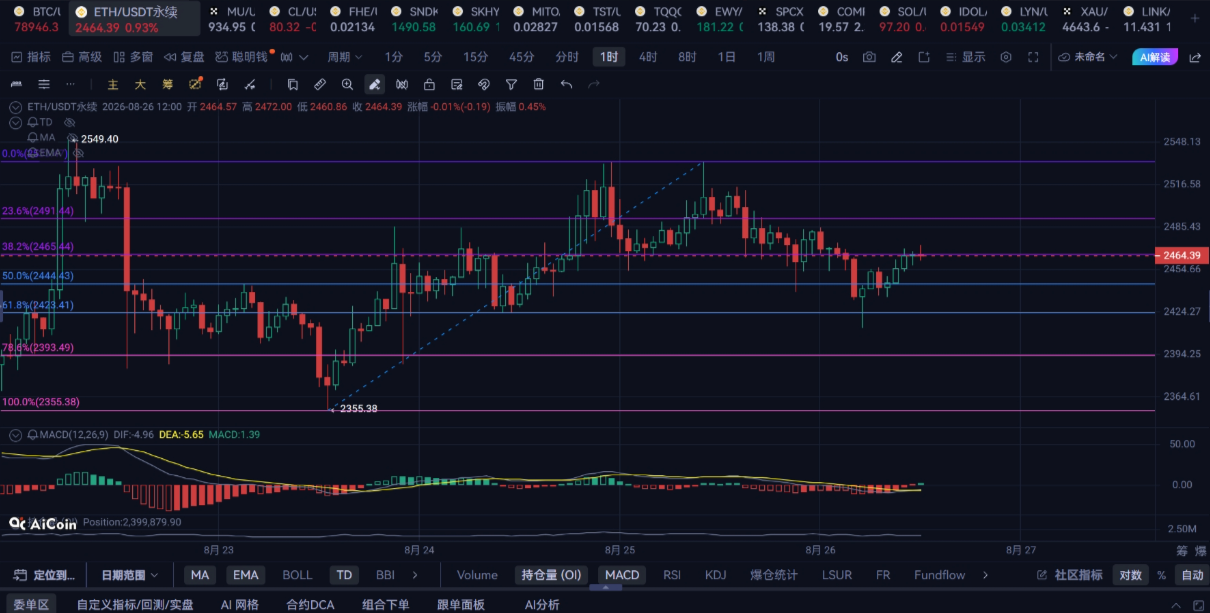The height and width of the screenshot is (613, 1210).
Task: Open the copy/layers drawing tool
Action: coord(293,84)
